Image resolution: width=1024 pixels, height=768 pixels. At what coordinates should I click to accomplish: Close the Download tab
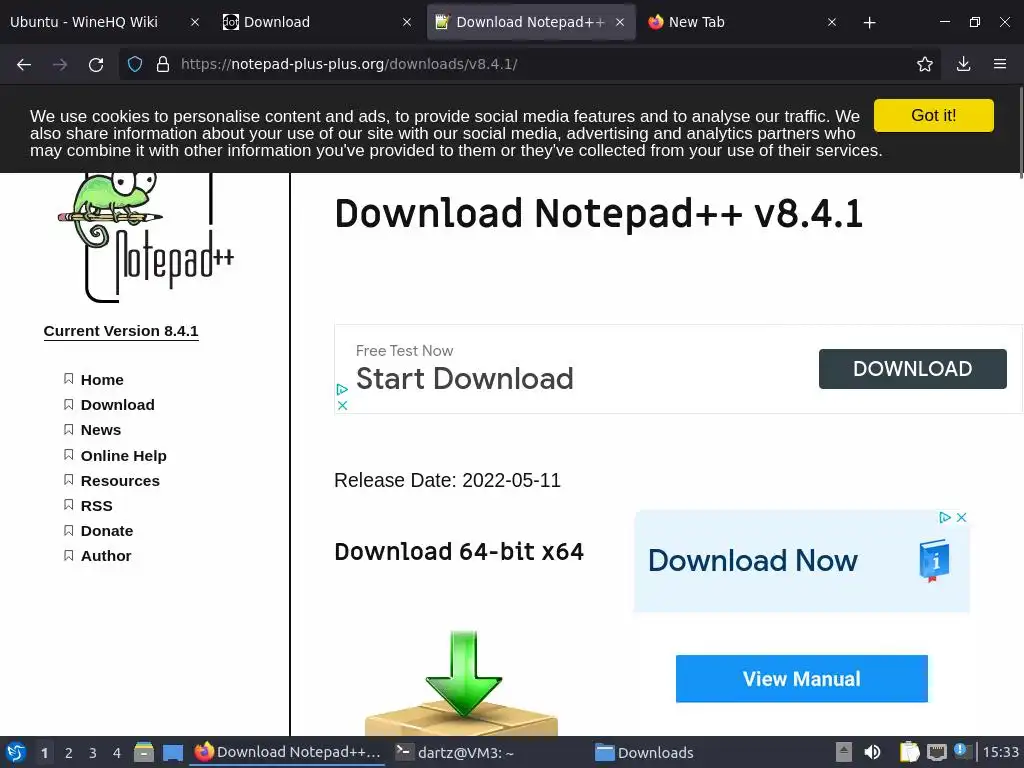coord(407,22)
